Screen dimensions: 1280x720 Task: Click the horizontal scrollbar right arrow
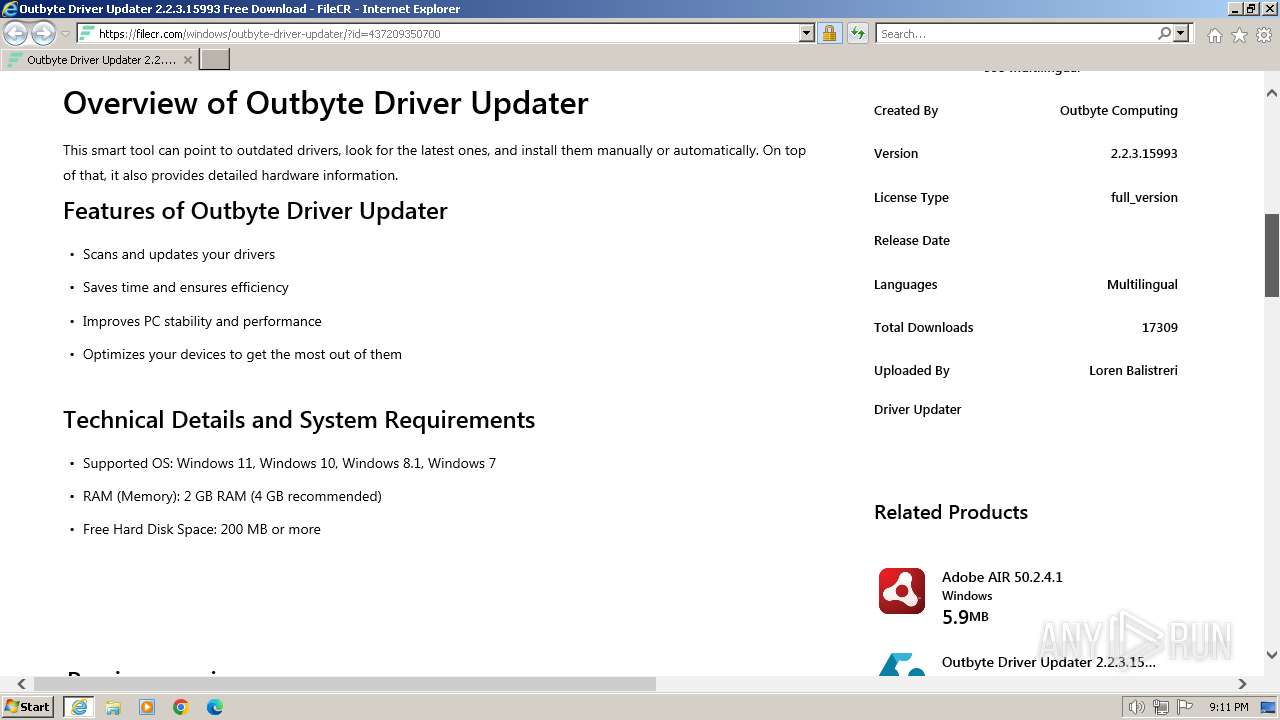(1243, 684)
